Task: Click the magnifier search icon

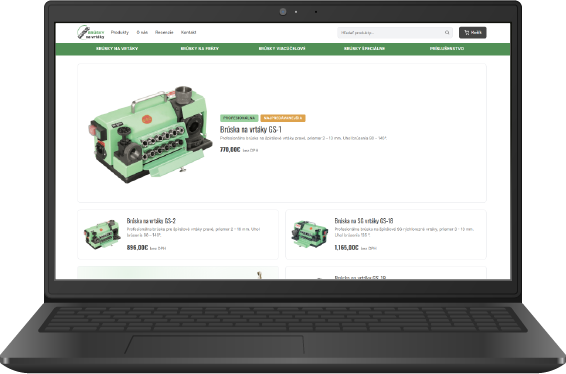Action: (x=447, y=32)
